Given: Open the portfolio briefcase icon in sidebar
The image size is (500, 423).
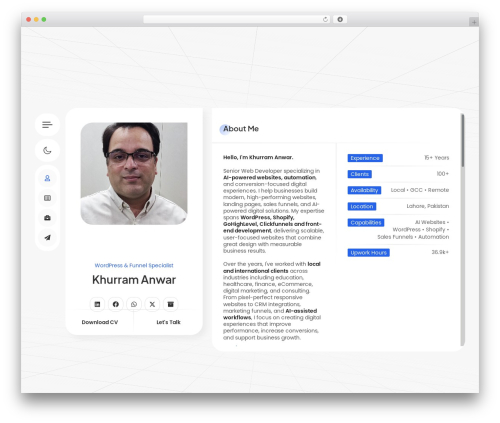Looking at the screenshot, I should coord(47,218).
